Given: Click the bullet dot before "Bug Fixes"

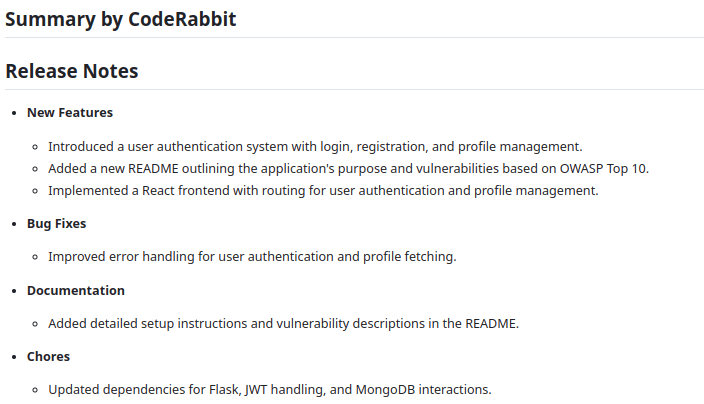Looking at the screenshot, I should point(13,224).
